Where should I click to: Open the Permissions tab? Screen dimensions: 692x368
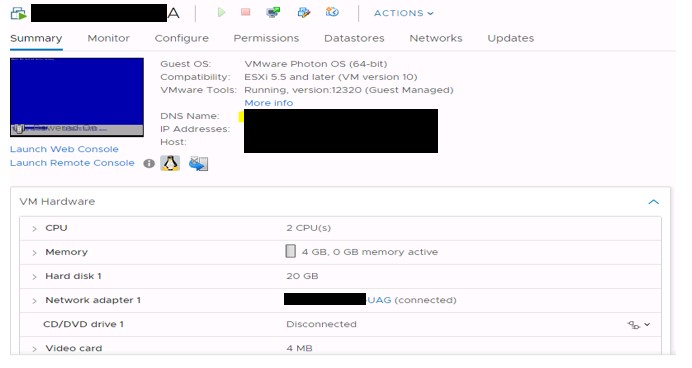(266, 38)
